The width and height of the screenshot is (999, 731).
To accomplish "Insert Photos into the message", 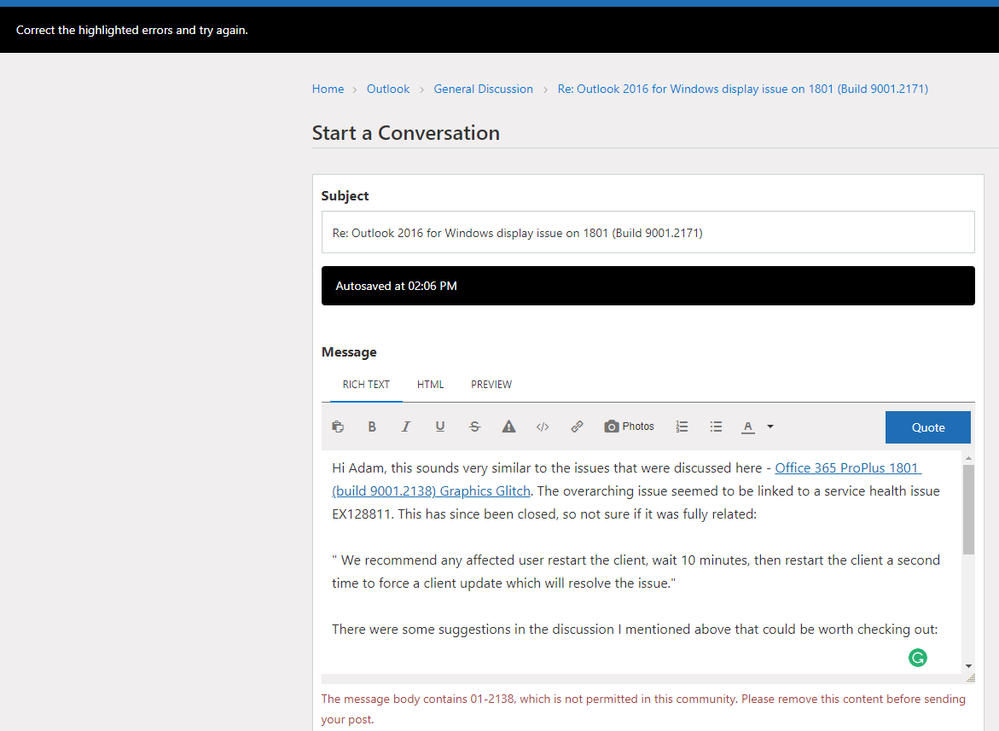I will coord(629,426).
